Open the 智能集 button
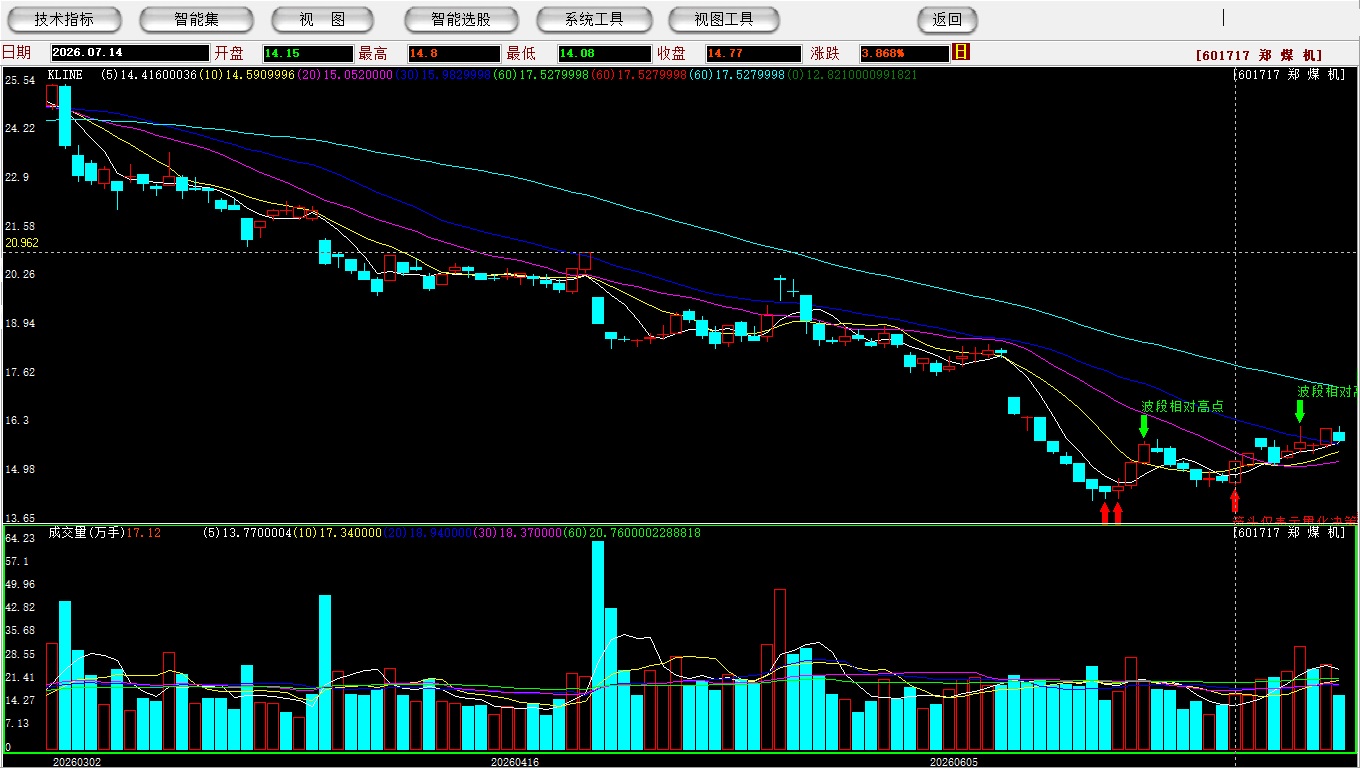Viewport: 1360px width, 768px height. [x=196, y=19]
